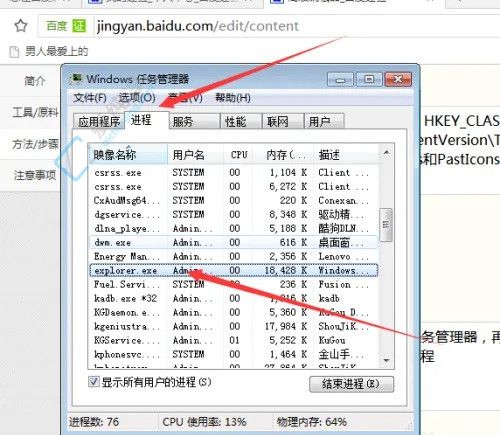Click the 结束进程 button

coord(351,384)
